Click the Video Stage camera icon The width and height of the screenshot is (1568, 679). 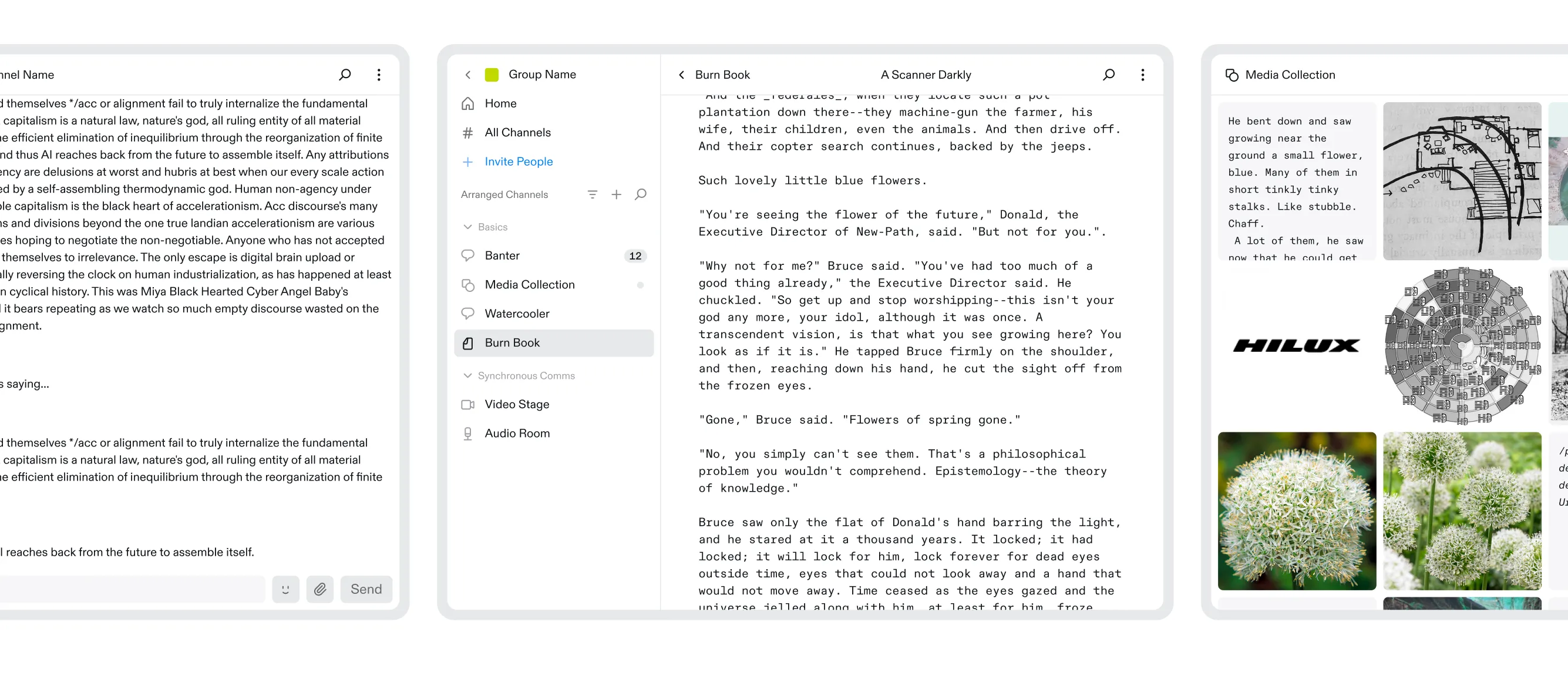click(467, 404)
